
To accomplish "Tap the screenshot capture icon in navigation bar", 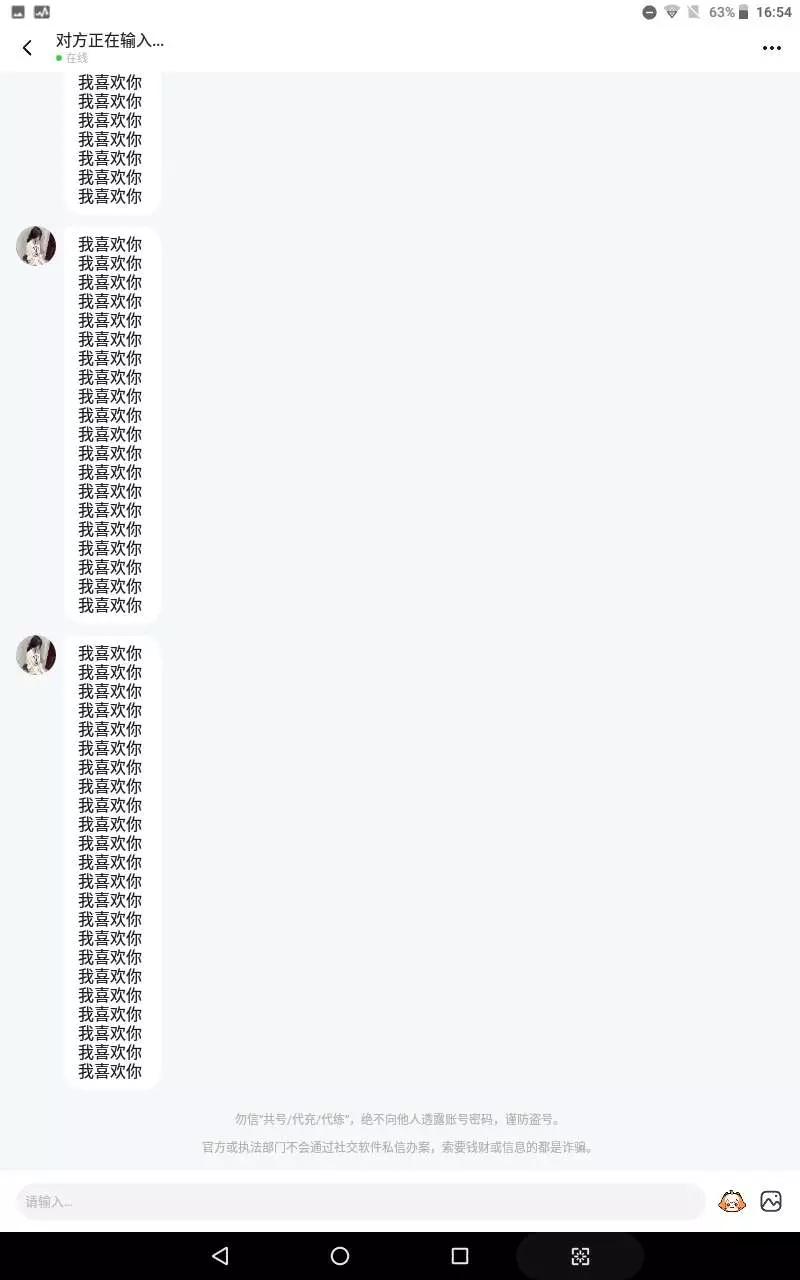I will [580, 1256].
